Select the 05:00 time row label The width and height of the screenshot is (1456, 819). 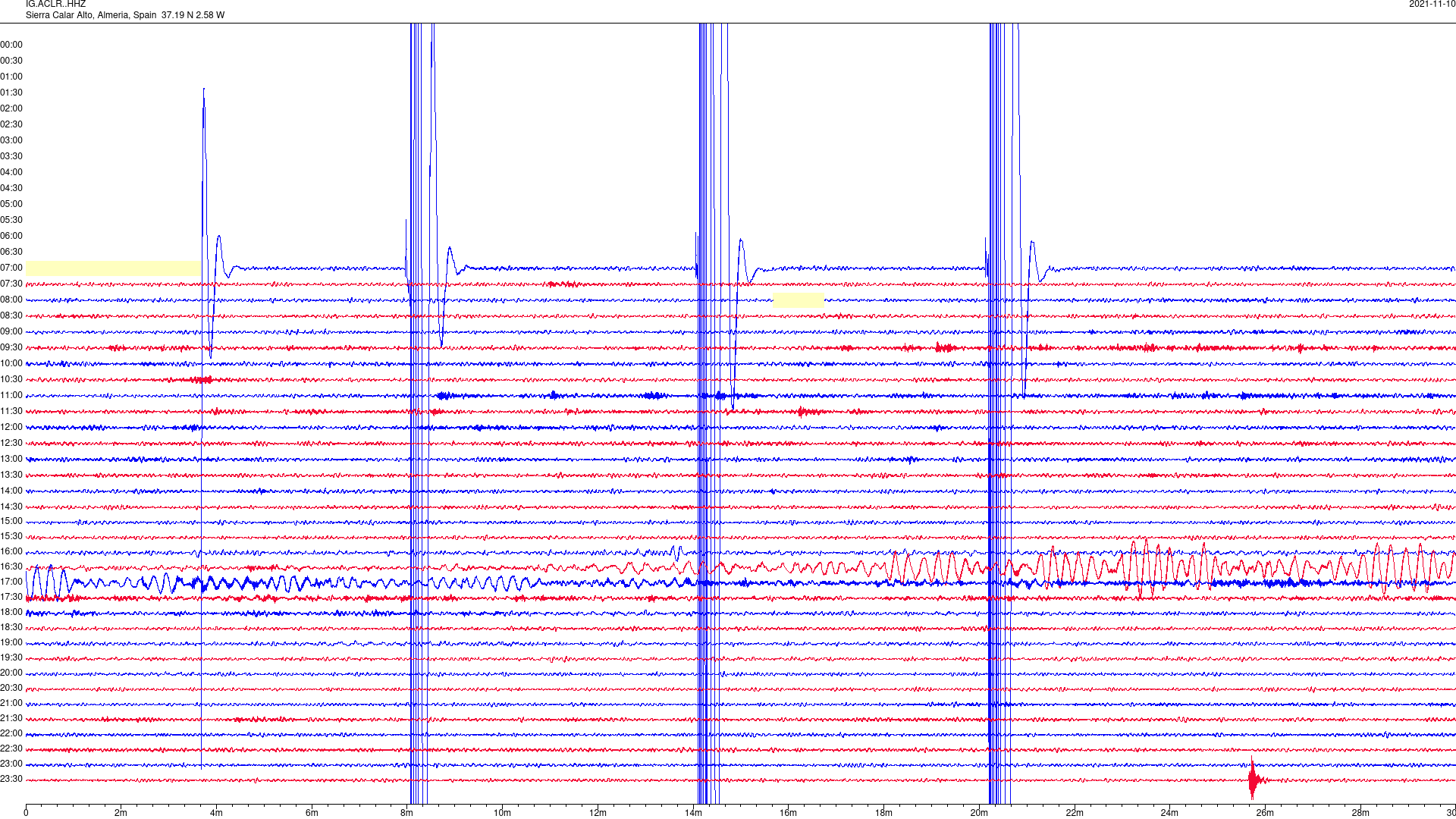point(11,204)
